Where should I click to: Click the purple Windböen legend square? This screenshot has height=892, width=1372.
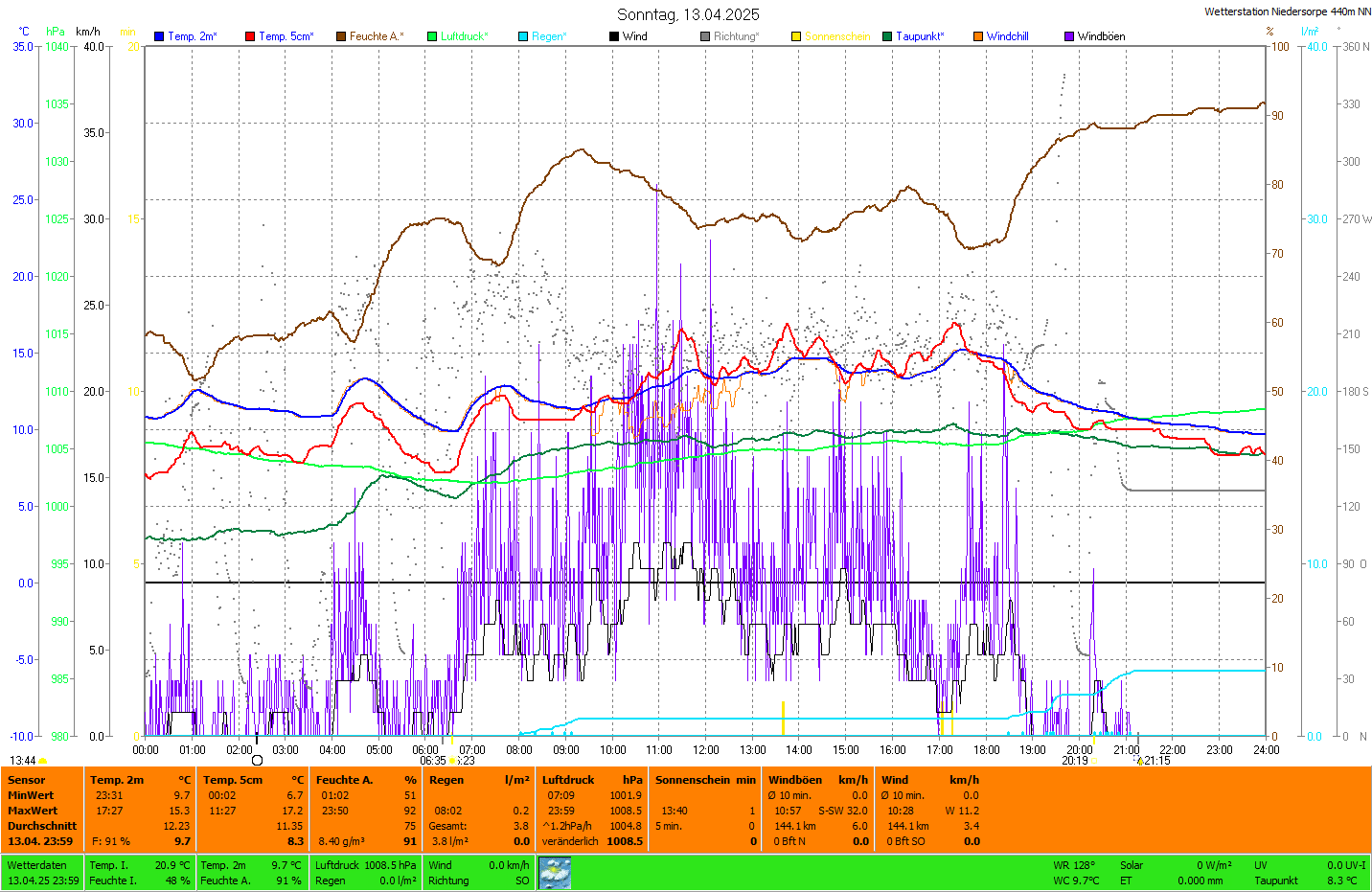[x=1069, y=36]
